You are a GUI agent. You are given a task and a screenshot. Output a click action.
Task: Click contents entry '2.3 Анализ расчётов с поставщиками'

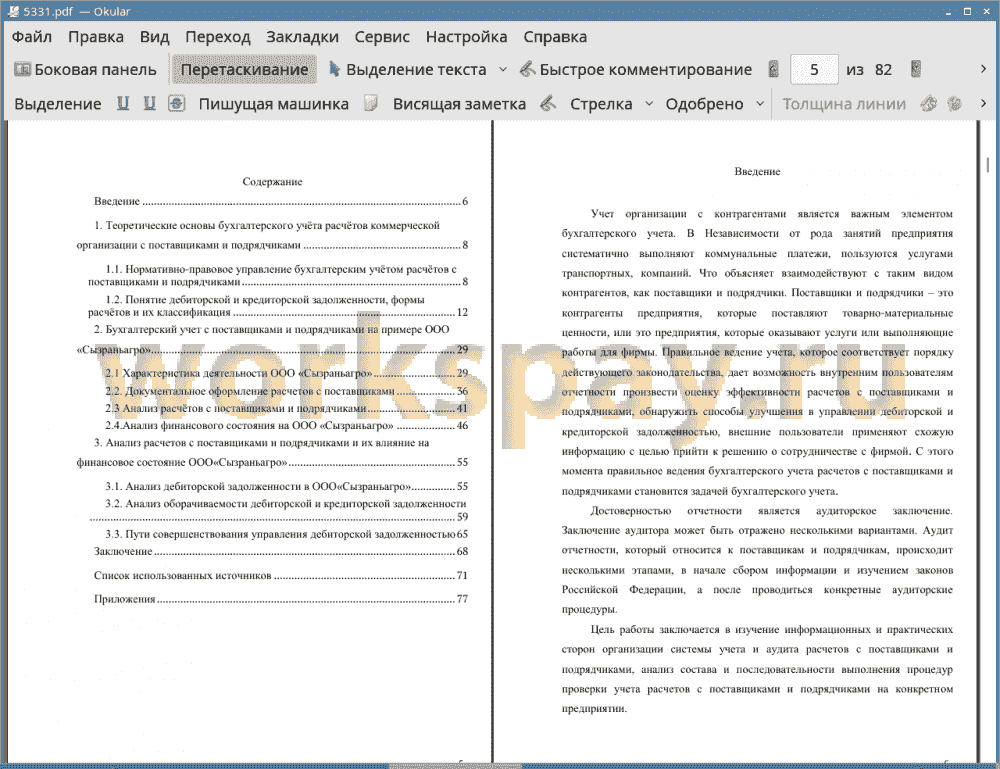click(286, 408)
